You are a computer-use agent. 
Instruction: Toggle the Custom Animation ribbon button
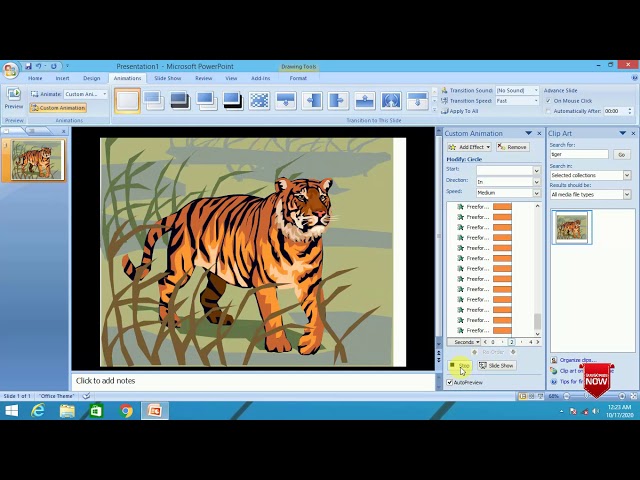point(58,108)
